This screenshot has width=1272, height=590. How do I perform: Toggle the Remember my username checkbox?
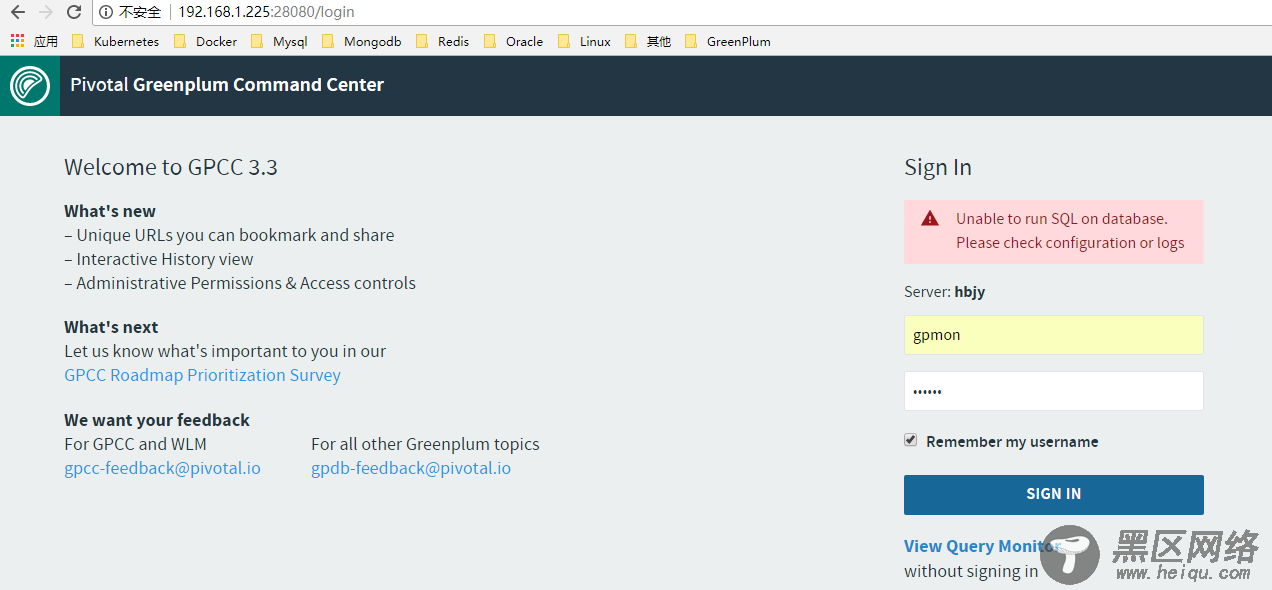(910, 440)
